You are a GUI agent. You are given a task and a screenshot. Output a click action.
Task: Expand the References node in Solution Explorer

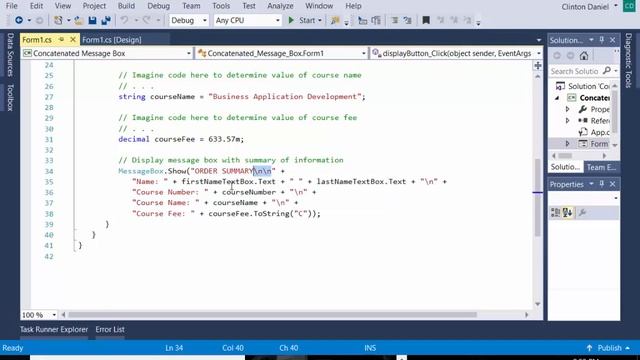pyautogui.click(x=567, y=121)
